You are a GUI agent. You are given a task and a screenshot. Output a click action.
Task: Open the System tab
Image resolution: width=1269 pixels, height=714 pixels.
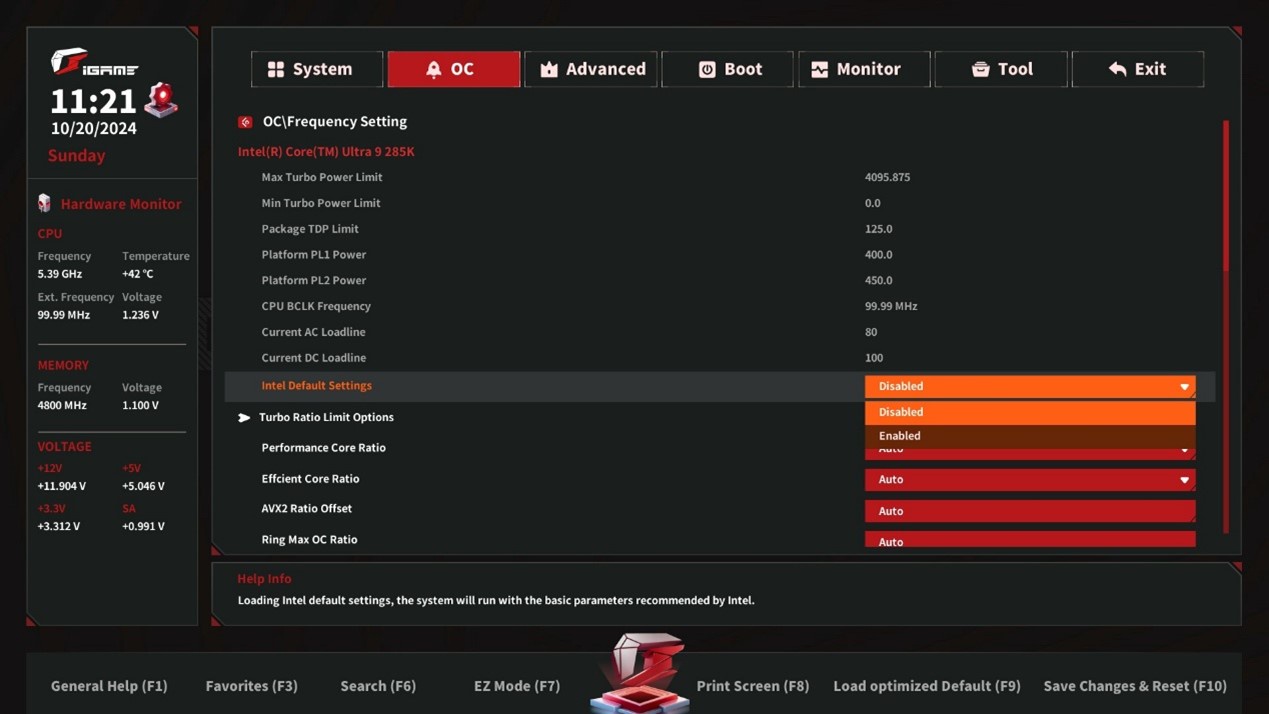click(x=317, y=69)
